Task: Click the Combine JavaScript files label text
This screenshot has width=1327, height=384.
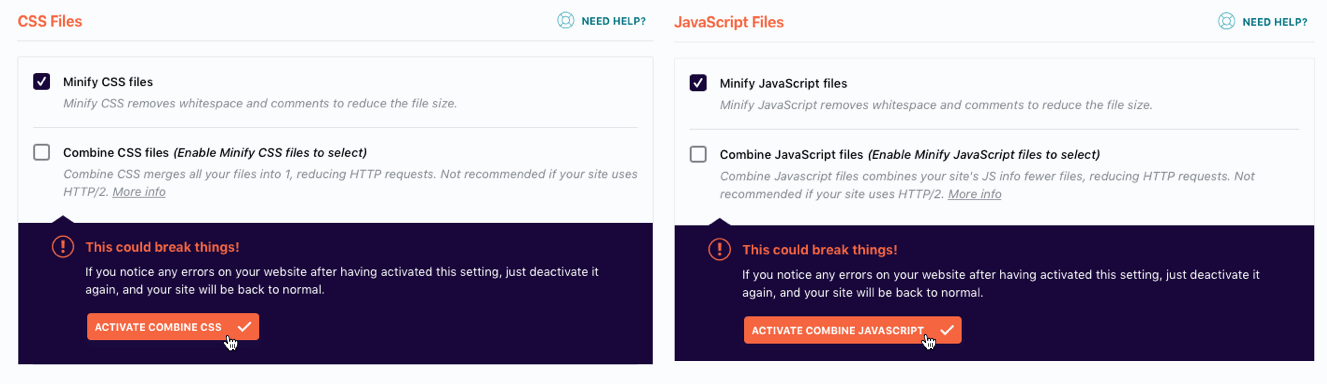Action: click(791, 155)
